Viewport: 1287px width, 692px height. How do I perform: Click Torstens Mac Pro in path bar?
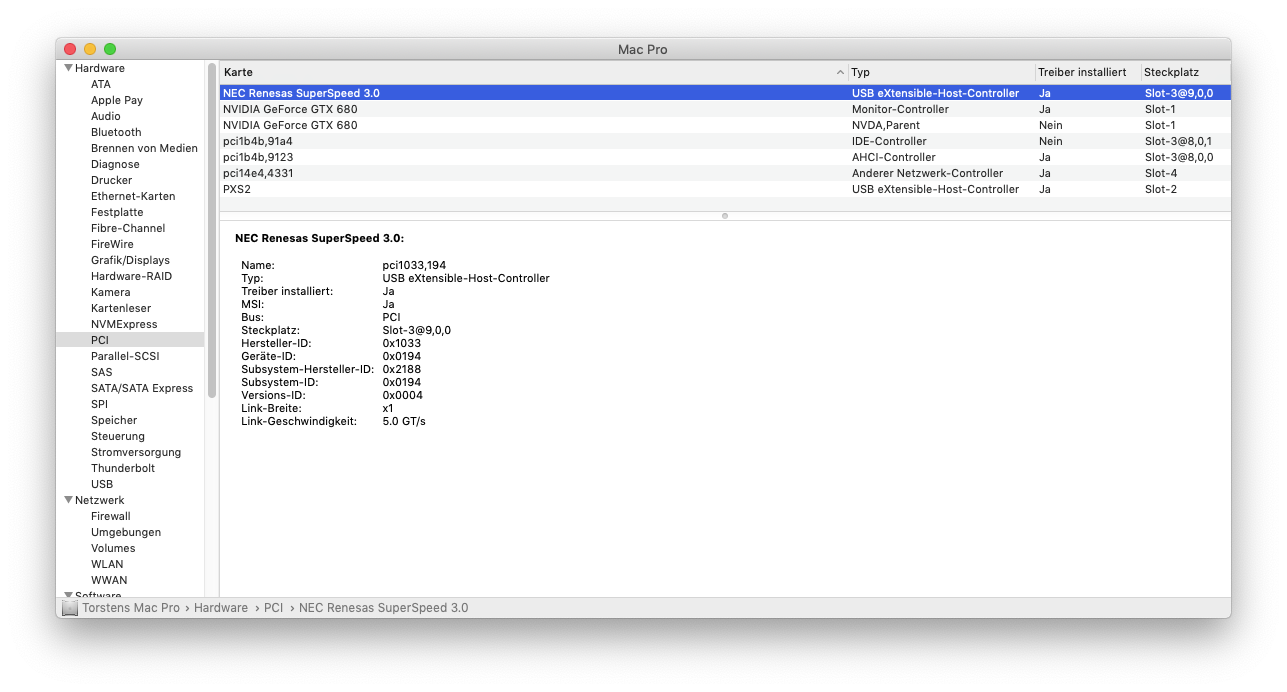tap(131, 608)
